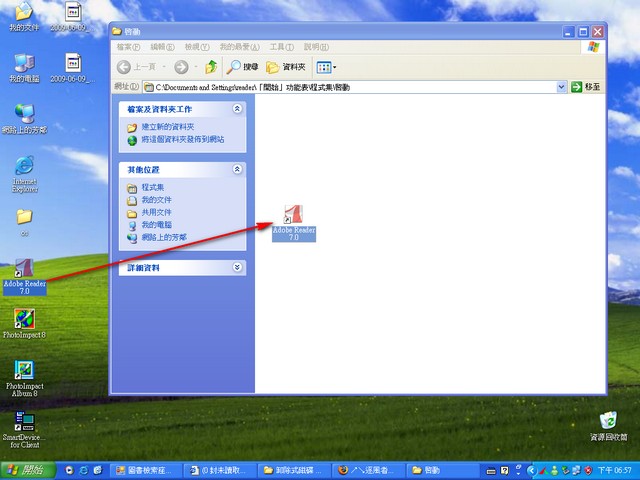Open the address bar dropdown arrow

click(561, 87)
